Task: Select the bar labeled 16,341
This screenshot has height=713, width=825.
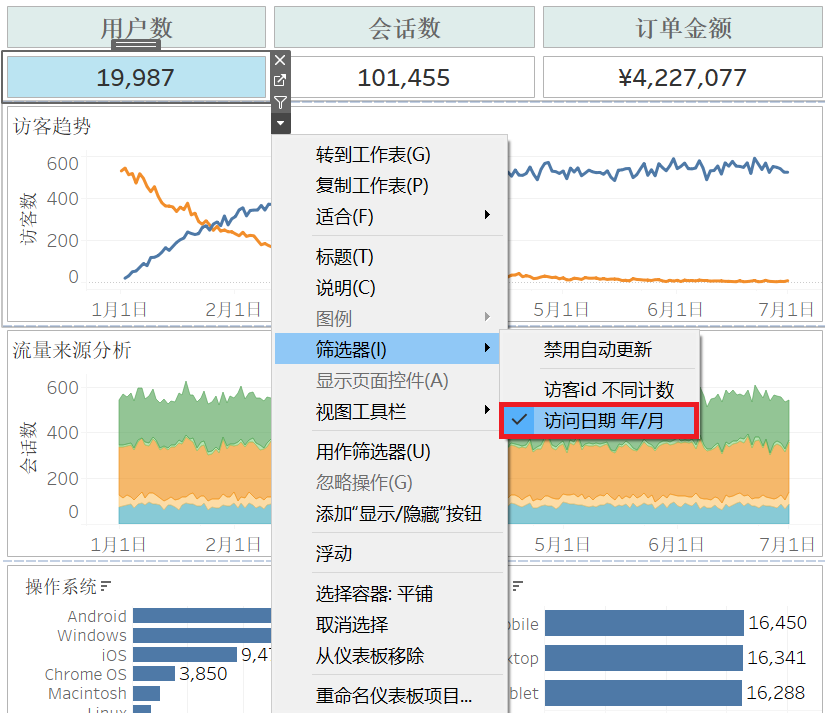Action: [644, 658]
